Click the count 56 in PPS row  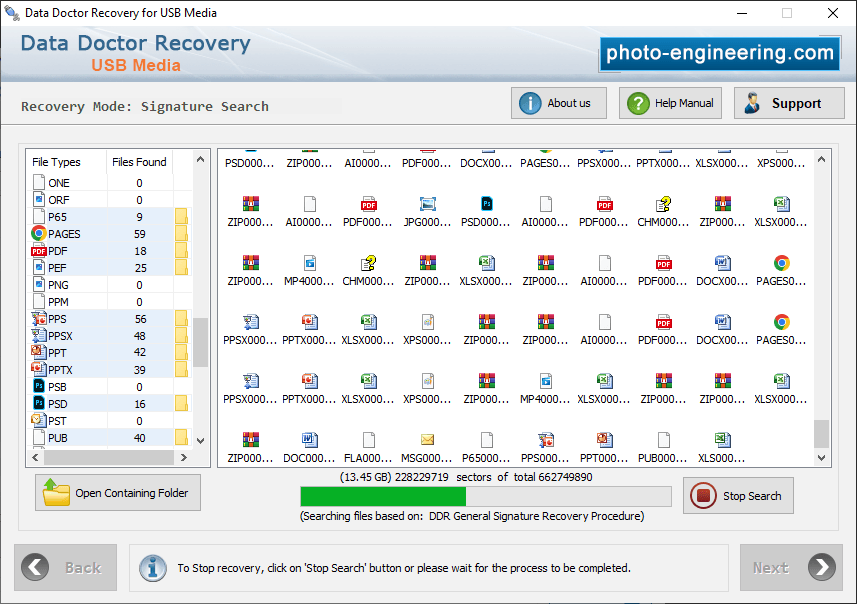tap(140, 319)
